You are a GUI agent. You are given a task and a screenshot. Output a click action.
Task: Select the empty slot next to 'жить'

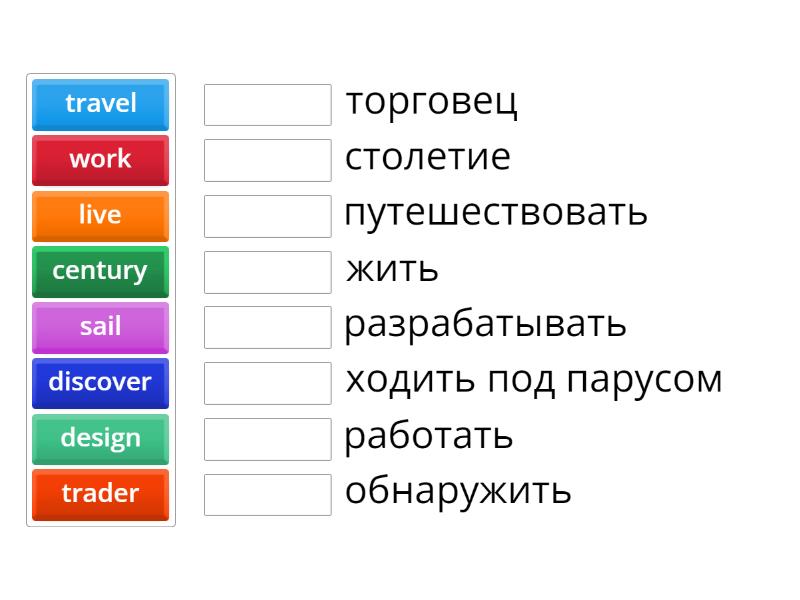267,271
